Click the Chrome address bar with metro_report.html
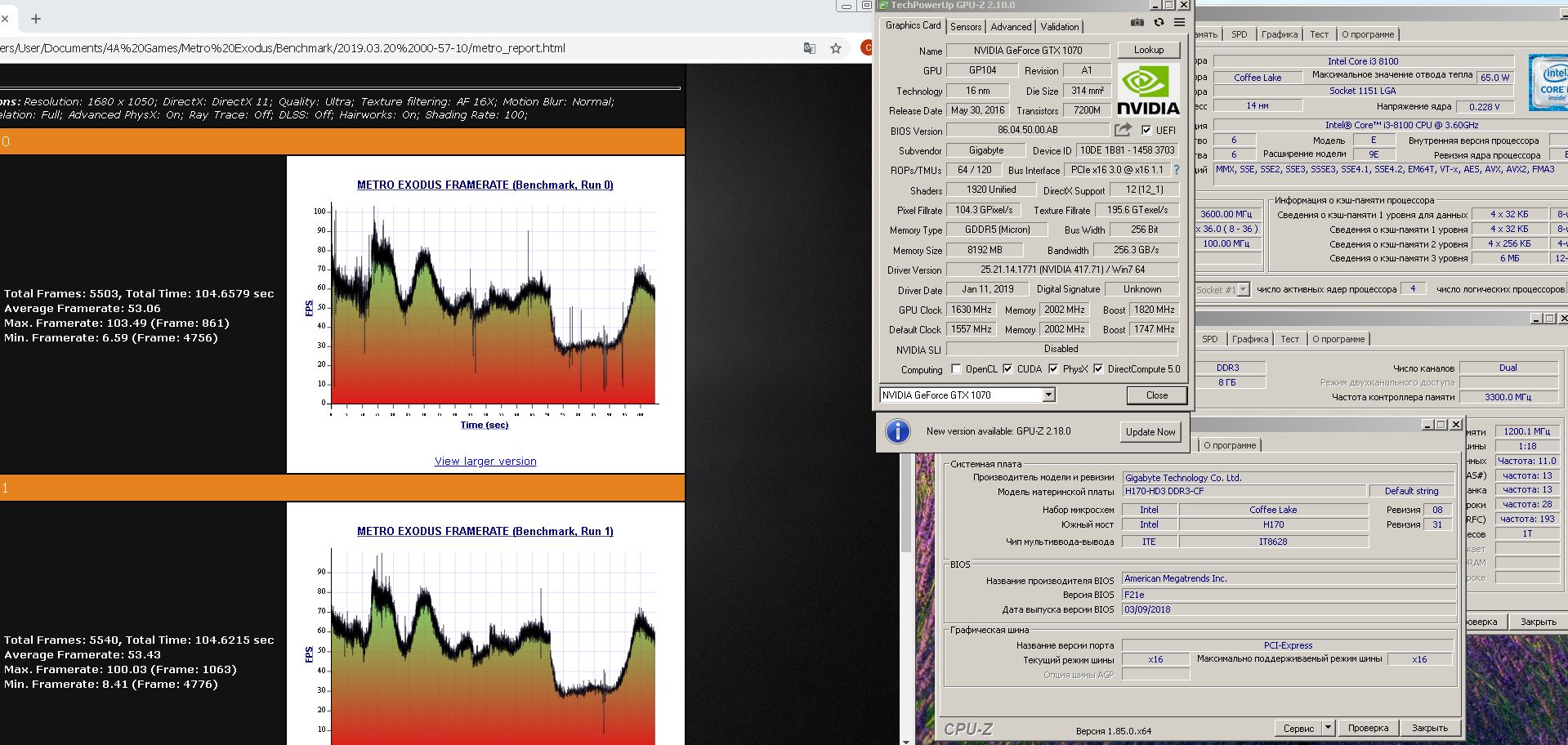The width and height of the screenshot is (1568, 745). click(x=392, y=48)
